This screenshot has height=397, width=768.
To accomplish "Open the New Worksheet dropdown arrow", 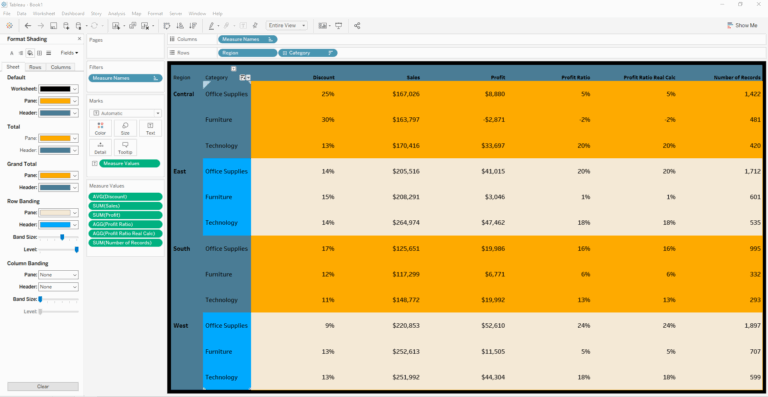I will click(123, 25).
